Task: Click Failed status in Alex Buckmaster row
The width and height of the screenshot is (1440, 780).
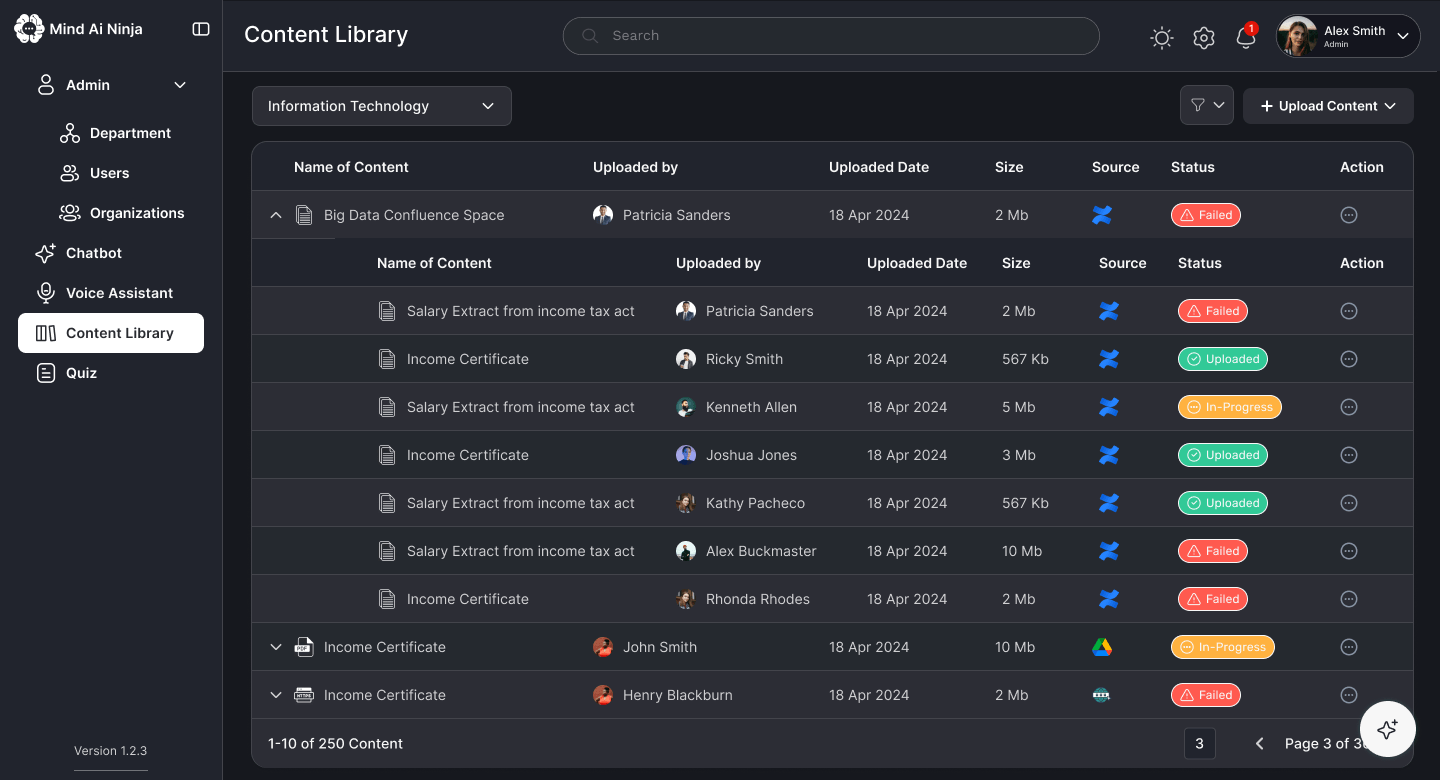Action: click(1213, 551)
